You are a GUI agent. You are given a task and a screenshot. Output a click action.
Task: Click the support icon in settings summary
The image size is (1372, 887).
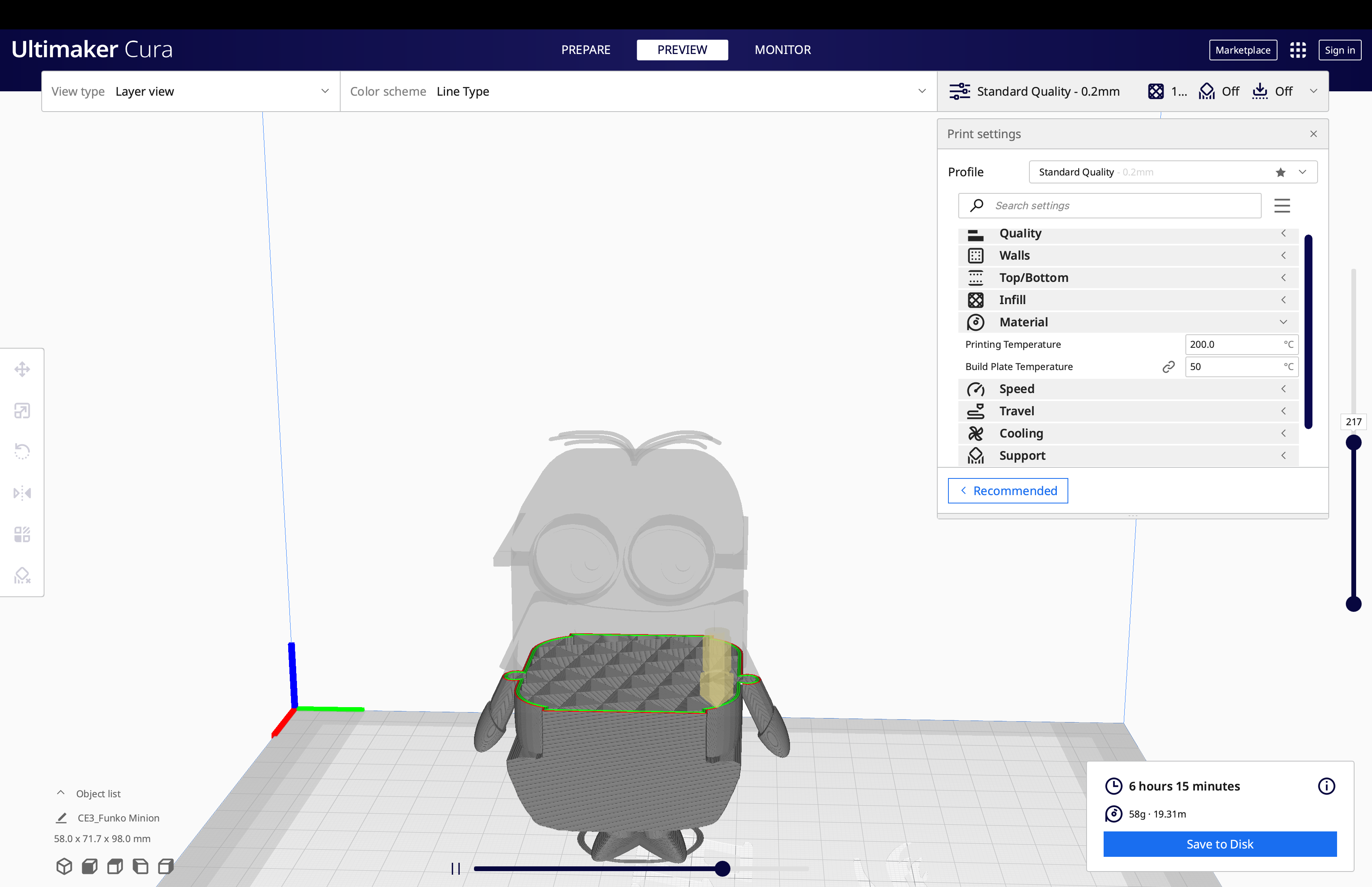pos(1206,91)
